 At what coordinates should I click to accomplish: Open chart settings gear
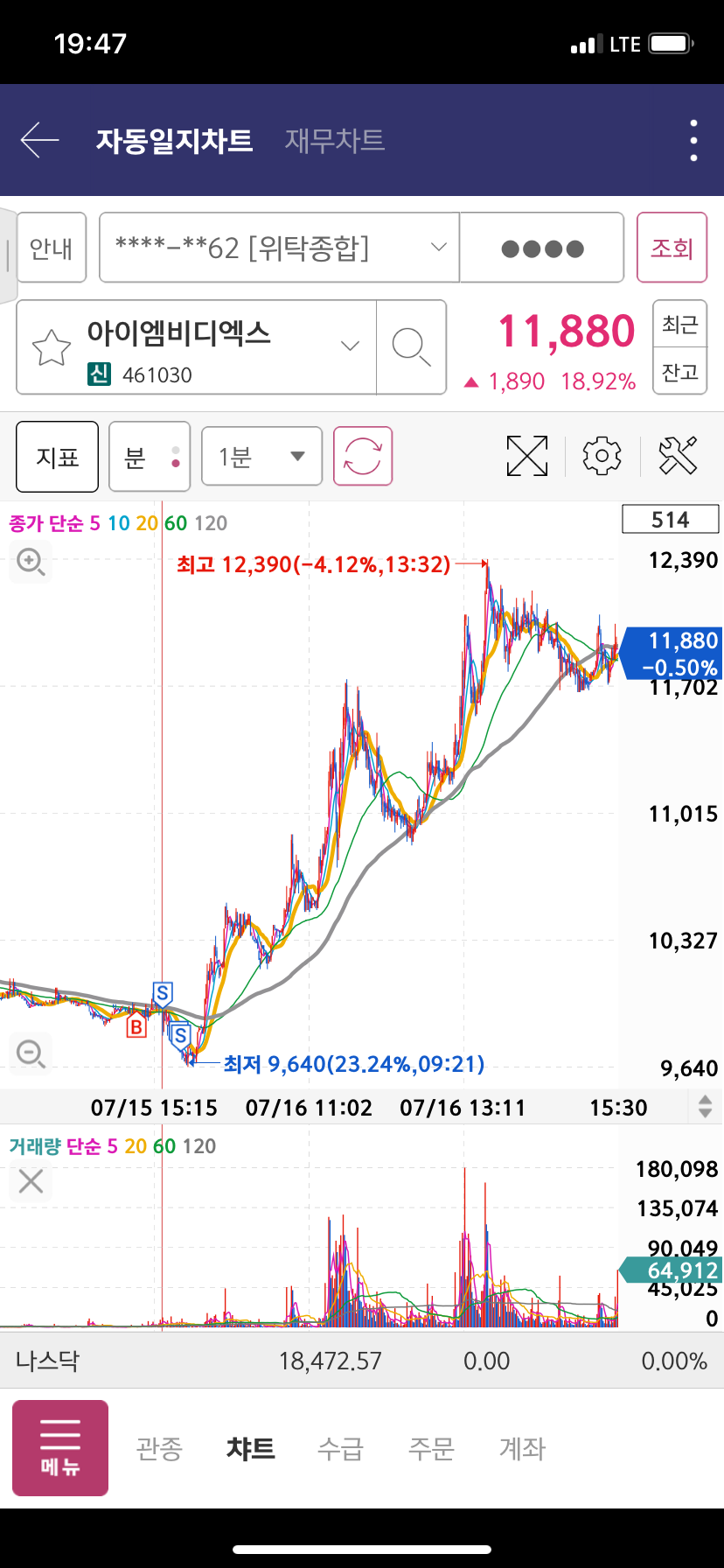(602, 456)
